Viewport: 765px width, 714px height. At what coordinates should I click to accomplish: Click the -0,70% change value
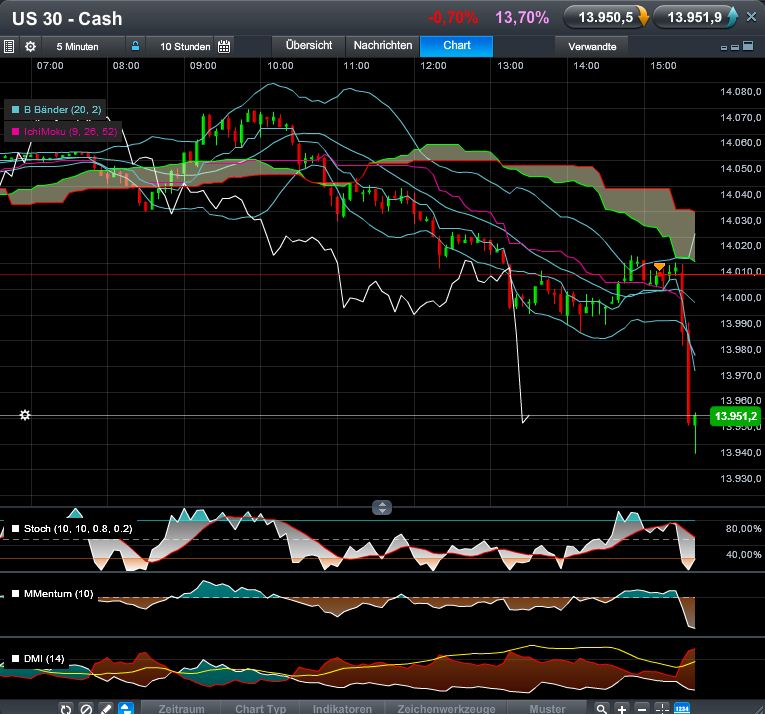pos(453,18)
